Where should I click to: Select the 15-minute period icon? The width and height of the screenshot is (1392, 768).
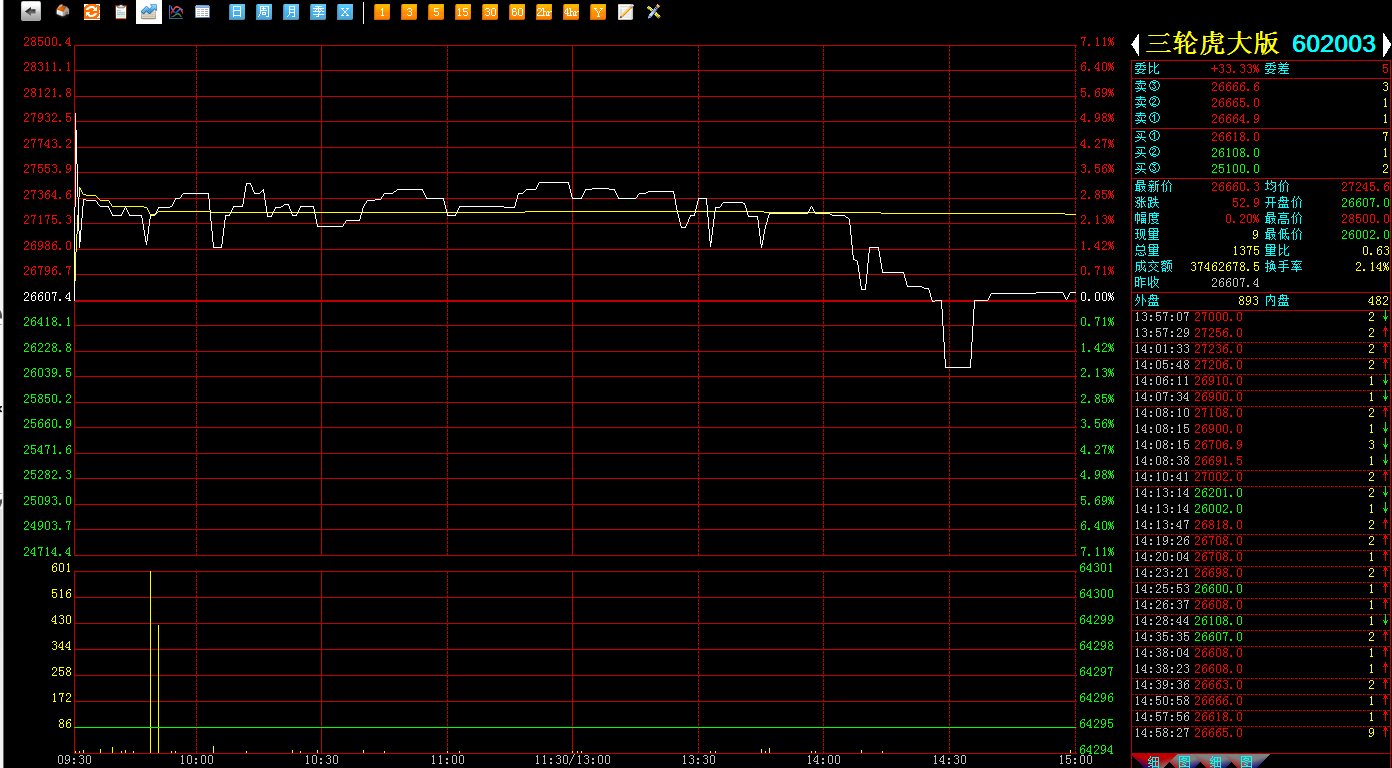tap(463, 12)
